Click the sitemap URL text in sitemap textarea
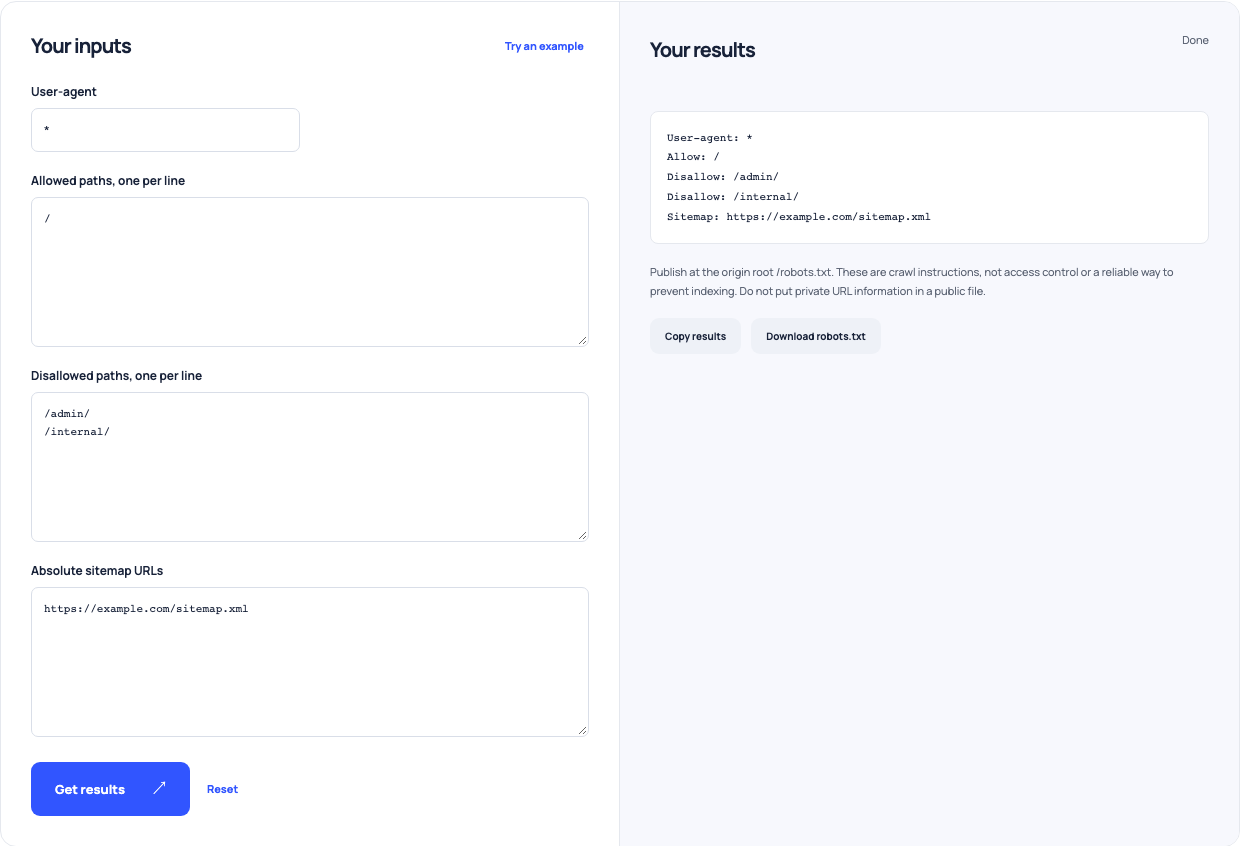1240x847 pixels. pos(146,608)
